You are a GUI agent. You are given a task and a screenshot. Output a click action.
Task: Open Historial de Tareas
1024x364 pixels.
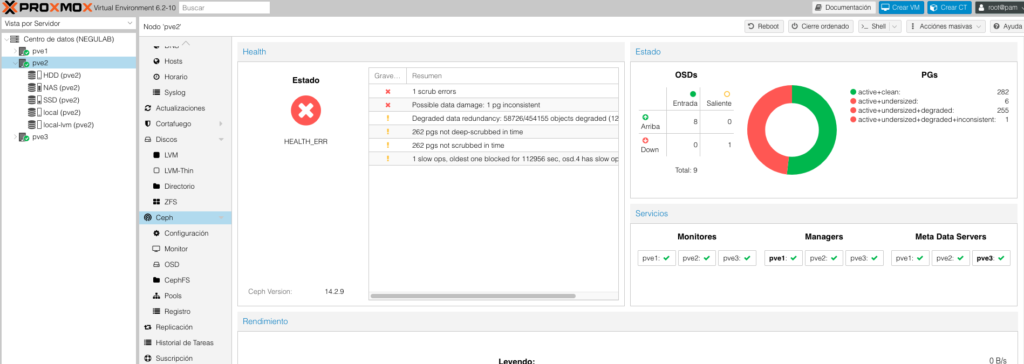(184, 342)
